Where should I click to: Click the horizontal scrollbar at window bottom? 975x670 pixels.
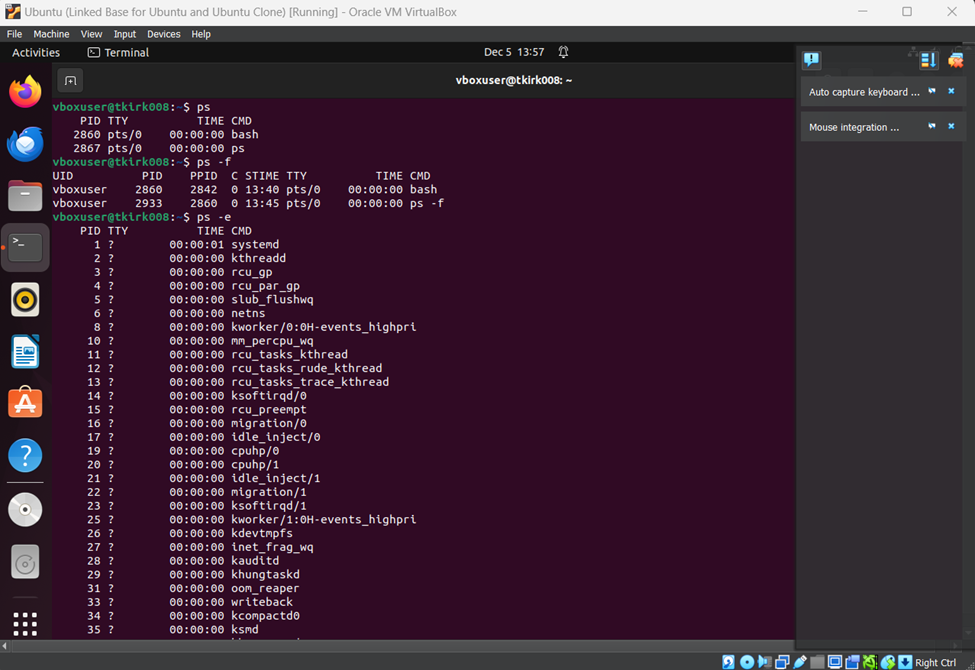point(400,646)
